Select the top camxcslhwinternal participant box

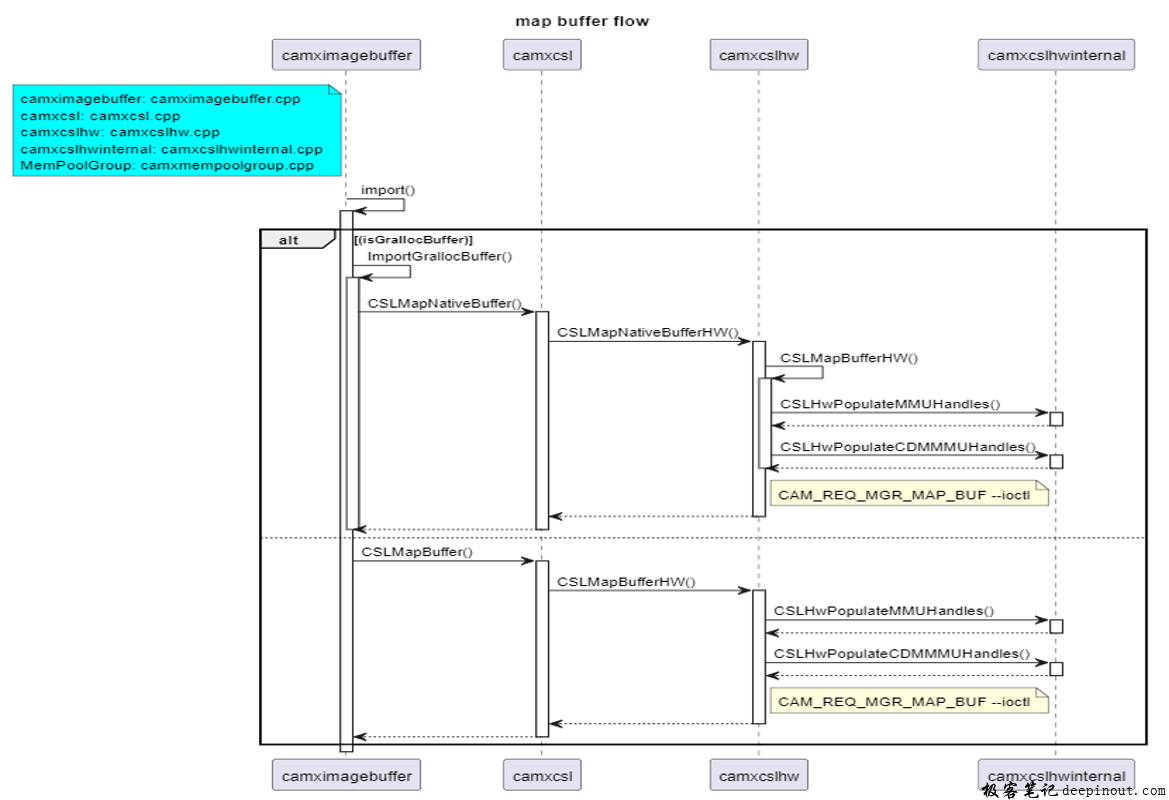1055,56
